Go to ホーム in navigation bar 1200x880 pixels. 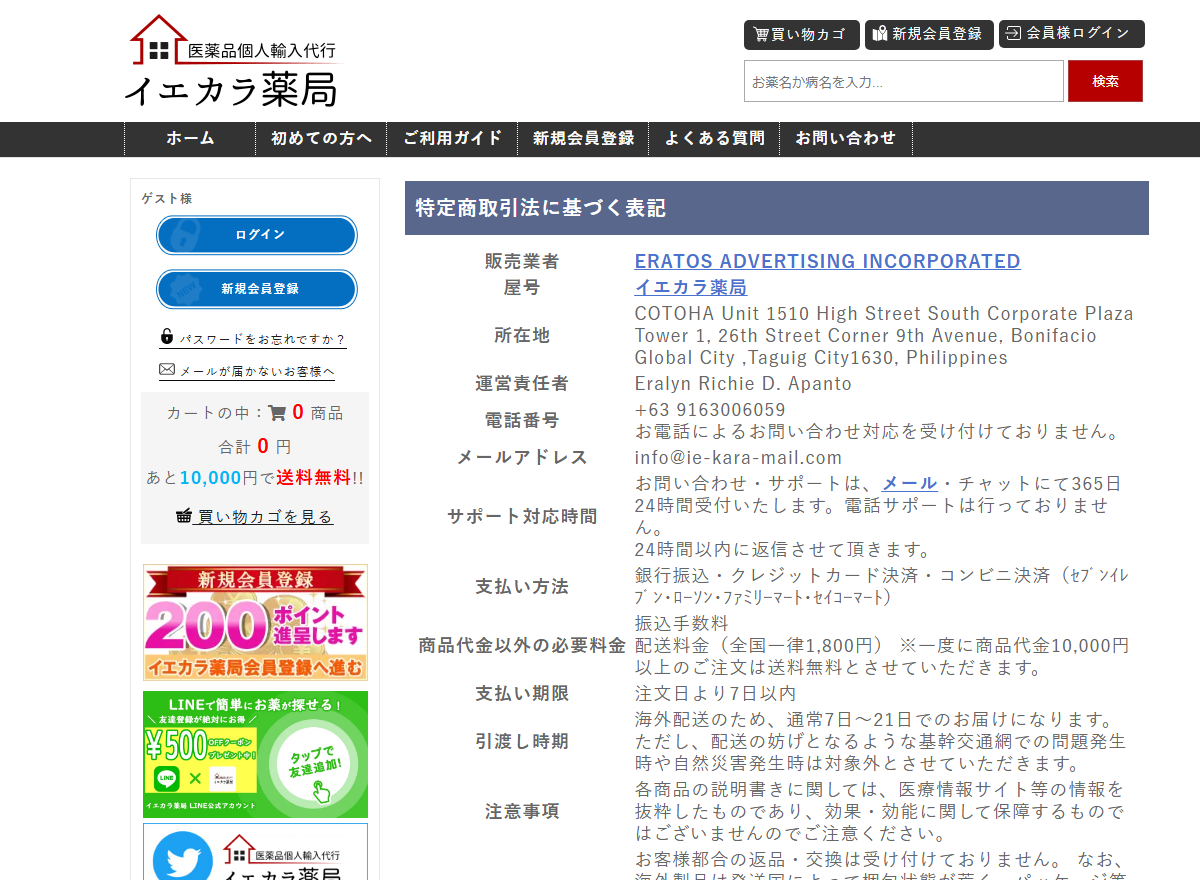coord(190,139)
